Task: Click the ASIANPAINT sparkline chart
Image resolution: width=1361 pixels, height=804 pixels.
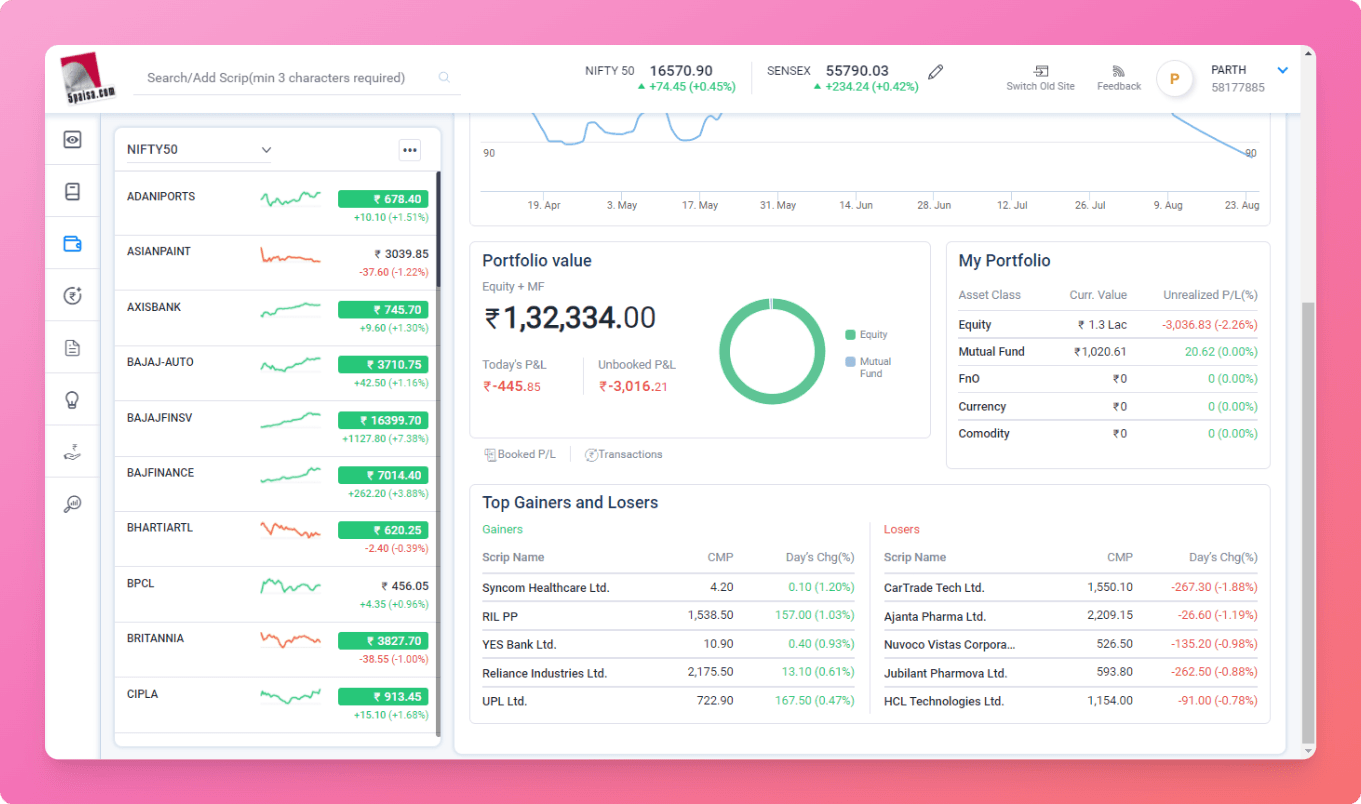Action: [291, 256]
